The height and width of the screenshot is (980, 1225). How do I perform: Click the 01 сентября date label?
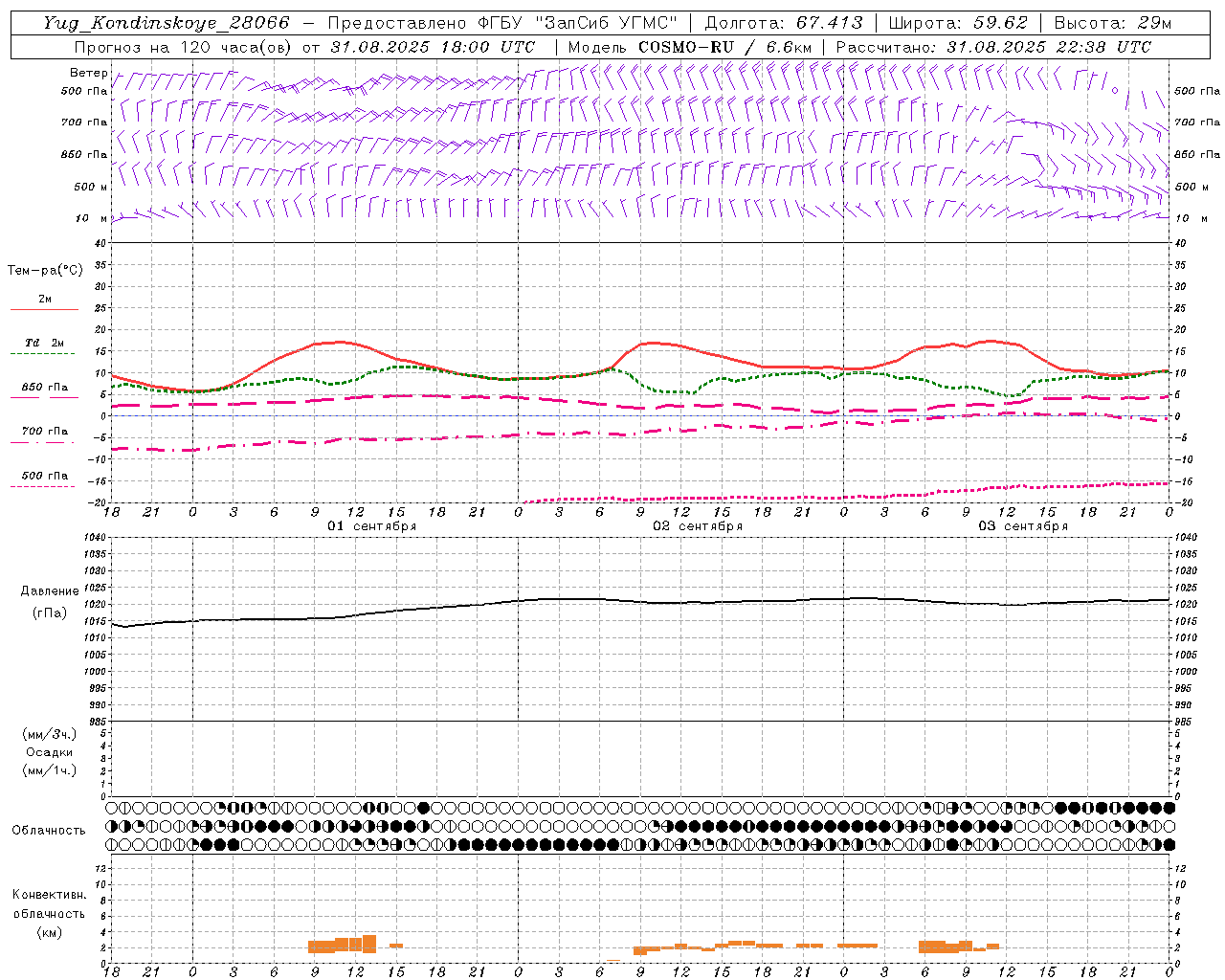coord(372,526)
